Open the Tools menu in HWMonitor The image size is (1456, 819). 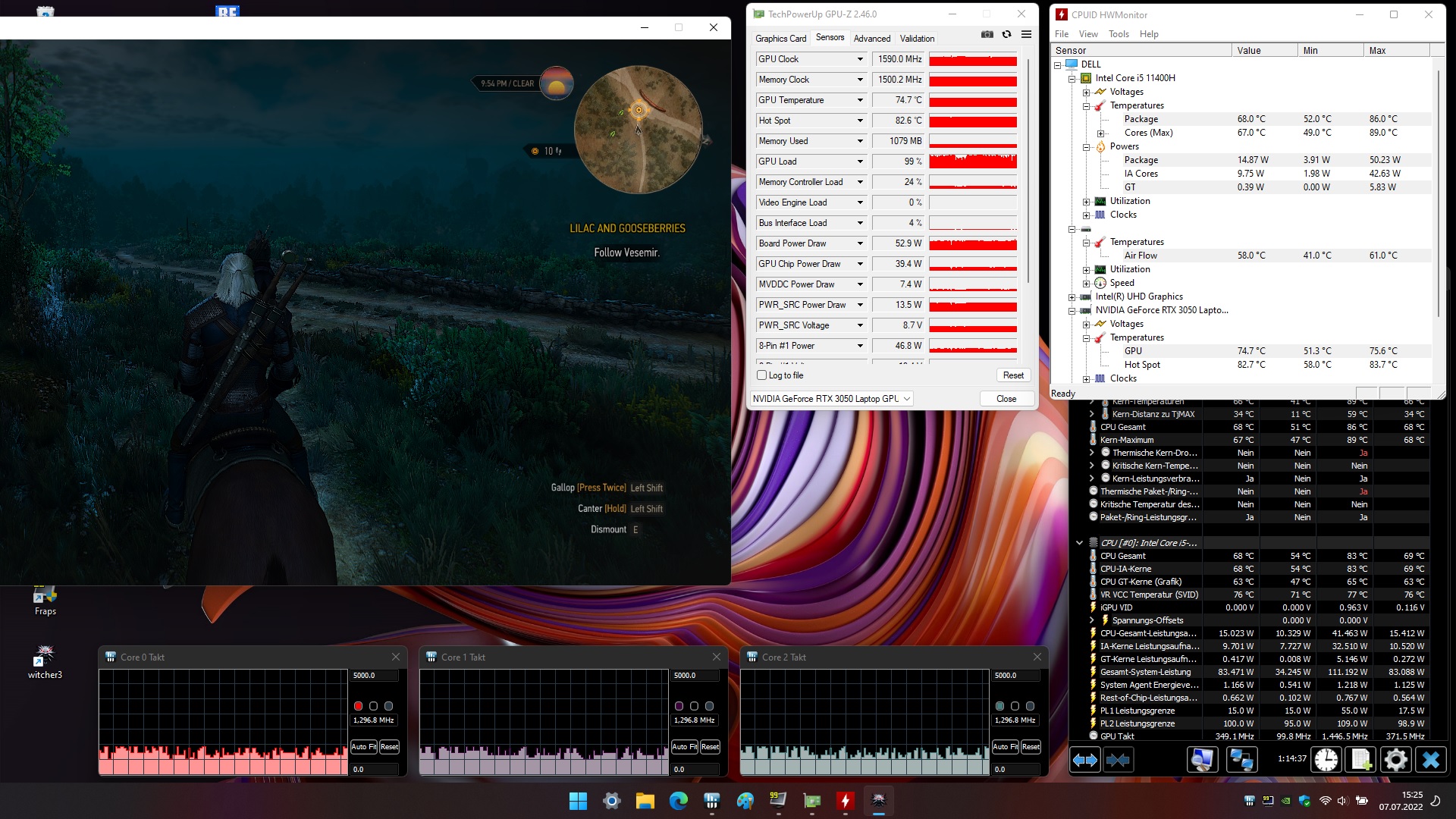point(1118,34)
